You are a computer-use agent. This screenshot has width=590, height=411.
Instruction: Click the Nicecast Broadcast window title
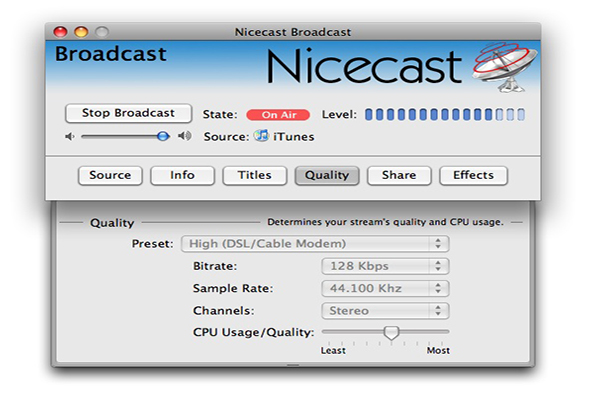pyautogui.click(x=293, y=32)
